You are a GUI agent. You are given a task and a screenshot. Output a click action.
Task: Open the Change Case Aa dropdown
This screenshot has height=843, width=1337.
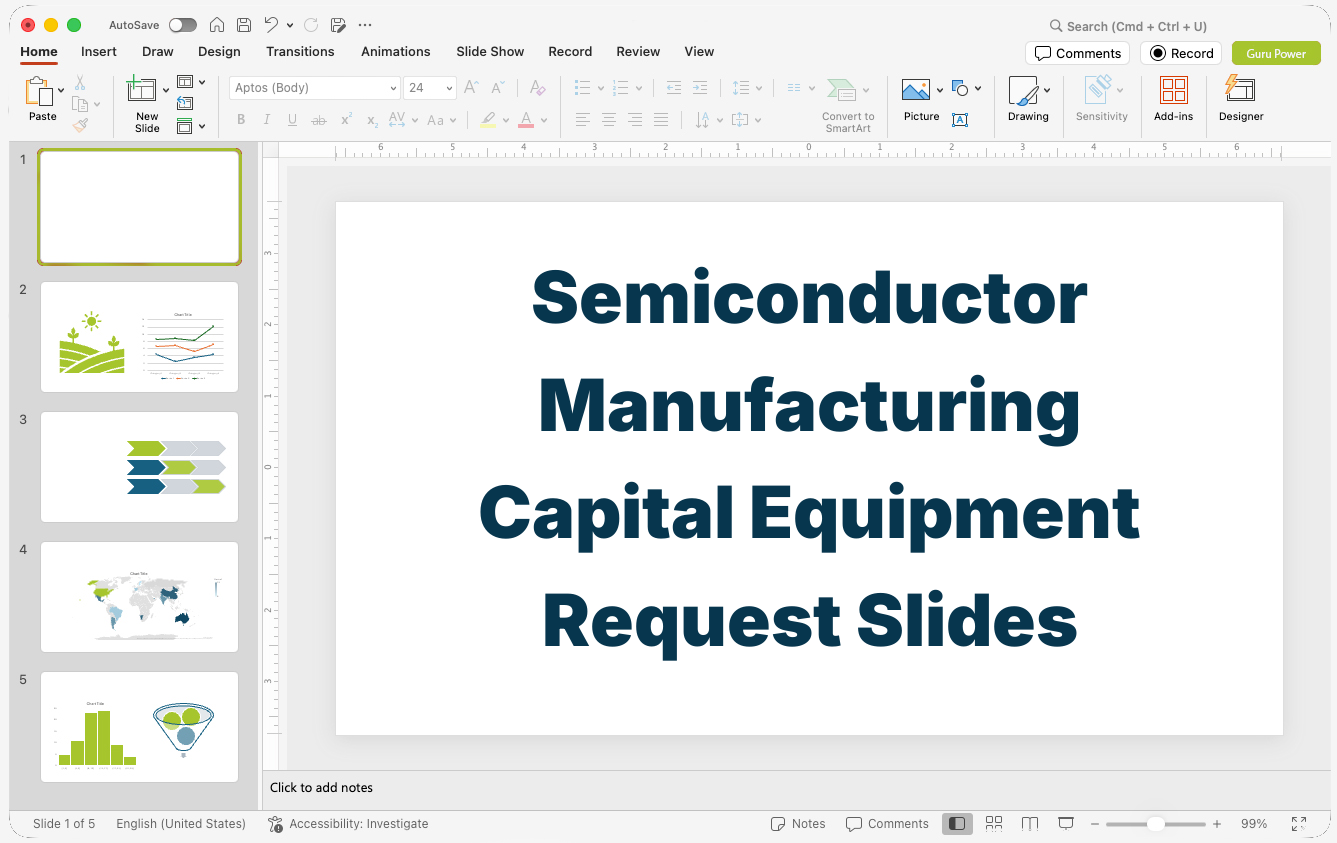point(441,120)
